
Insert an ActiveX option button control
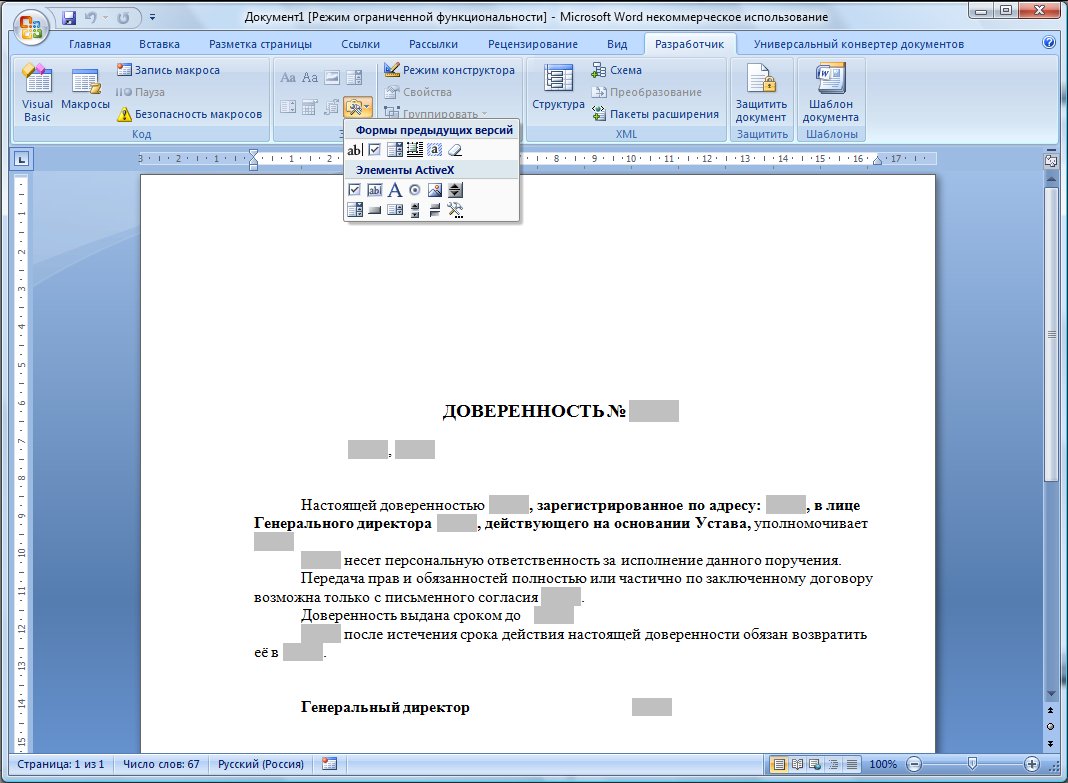pos(415,190)
